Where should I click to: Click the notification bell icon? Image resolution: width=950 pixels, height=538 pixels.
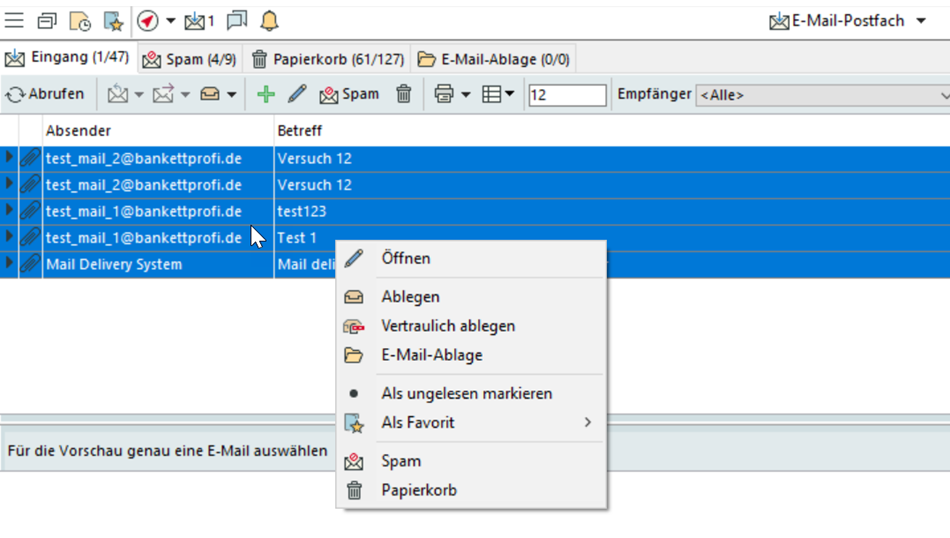coord(269,20)
